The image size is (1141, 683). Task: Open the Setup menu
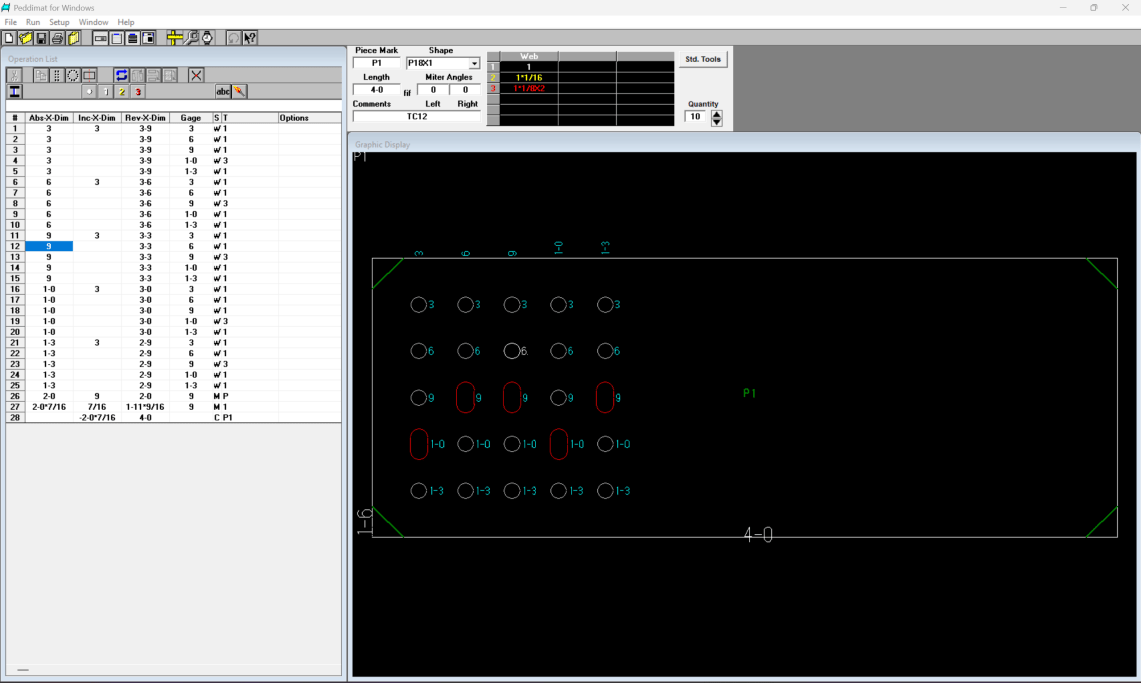tap(60, 22)
